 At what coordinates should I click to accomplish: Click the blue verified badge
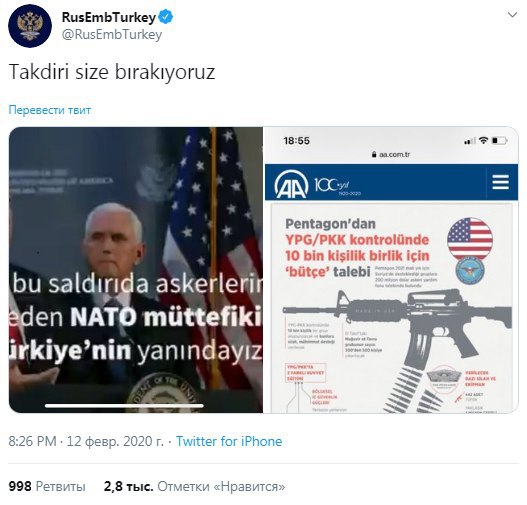point(166,17)
